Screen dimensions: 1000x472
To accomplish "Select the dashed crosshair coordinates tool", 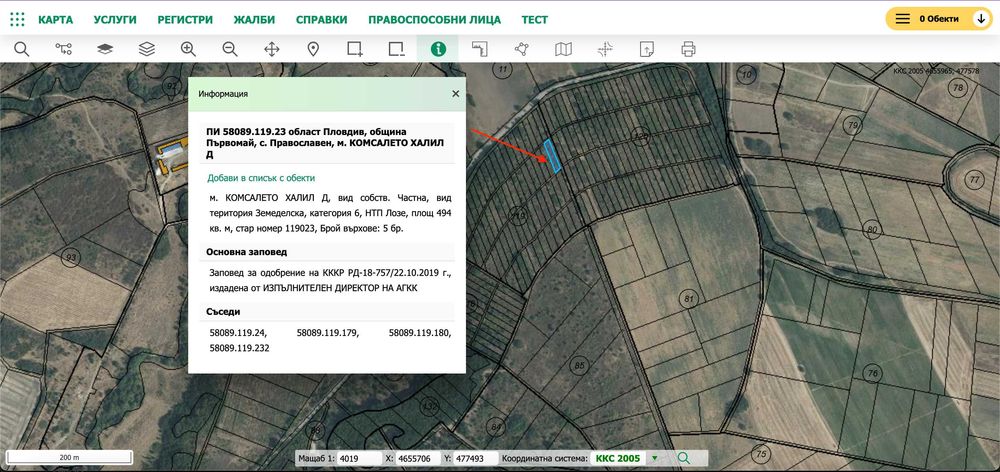I will pos(605,49).
